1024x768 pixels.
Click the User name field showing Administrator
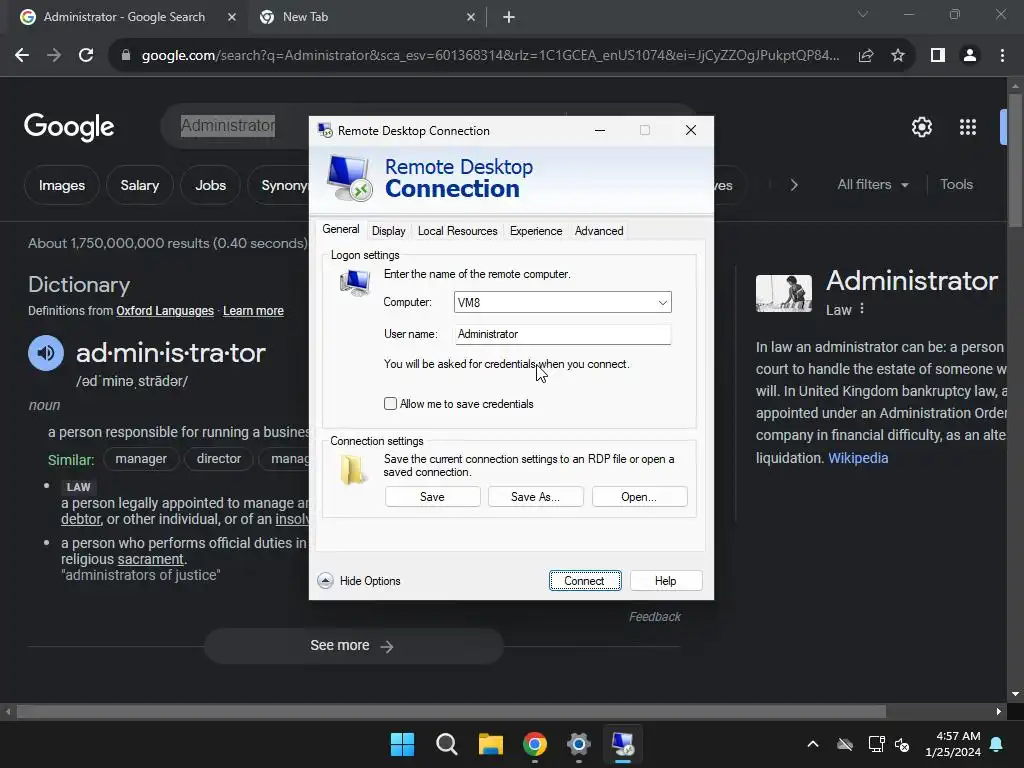[x=562, y=334]
